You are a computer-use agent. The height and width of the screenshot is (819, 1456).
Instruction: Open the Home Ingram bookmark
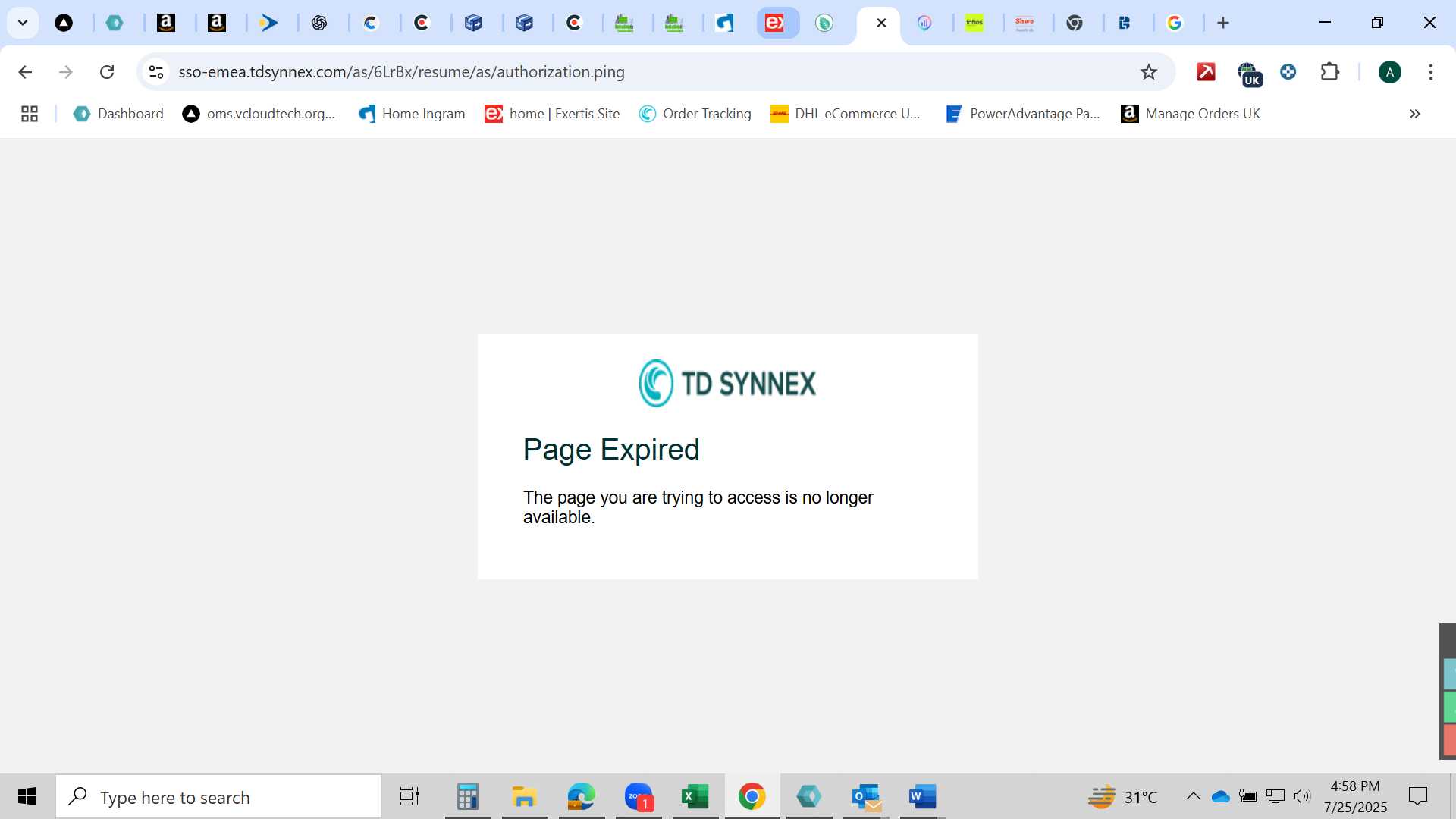412,114
